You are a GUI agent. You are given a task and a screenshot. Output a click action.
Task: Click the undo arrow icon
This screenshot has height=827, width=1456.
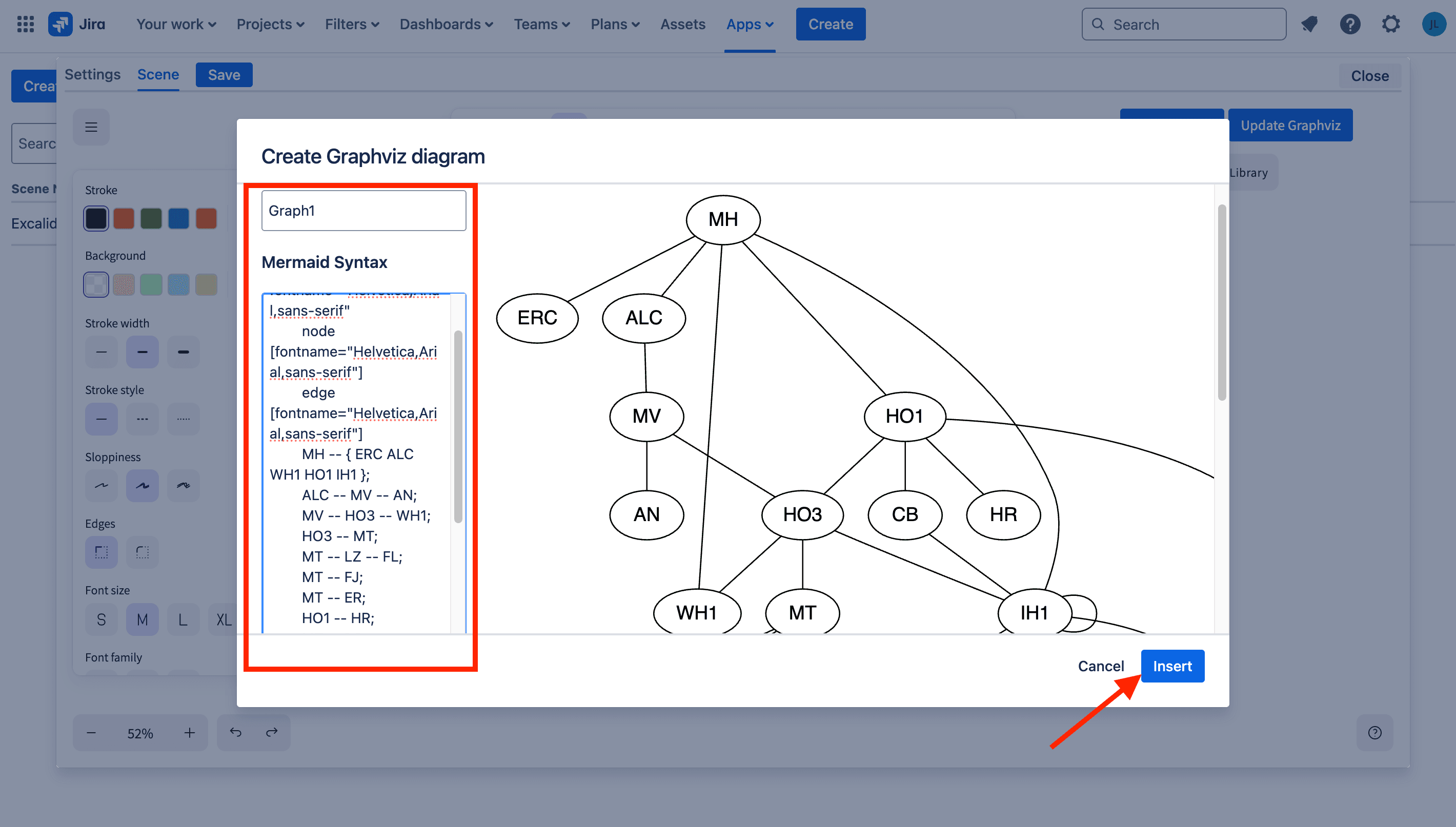235,732
